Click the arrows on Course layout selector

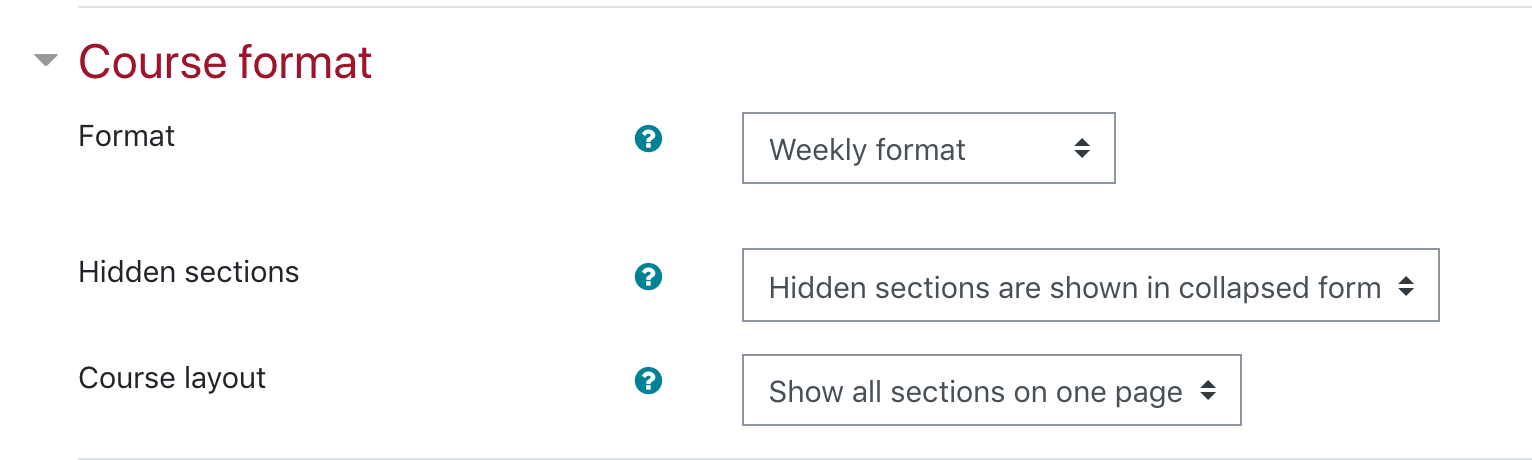click(1208, 391)
